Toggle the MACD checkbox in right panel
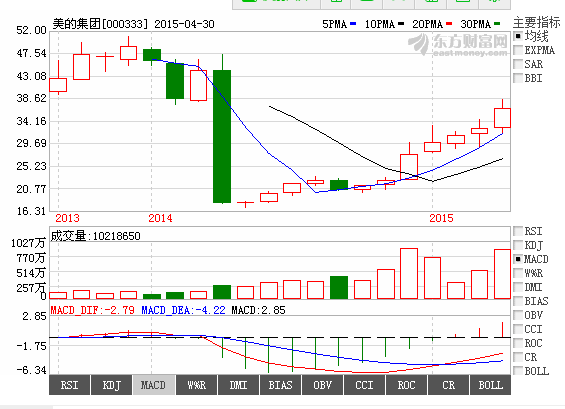This screenshot has height=409, width=565. pyautogui.click(x=518, y=259)
